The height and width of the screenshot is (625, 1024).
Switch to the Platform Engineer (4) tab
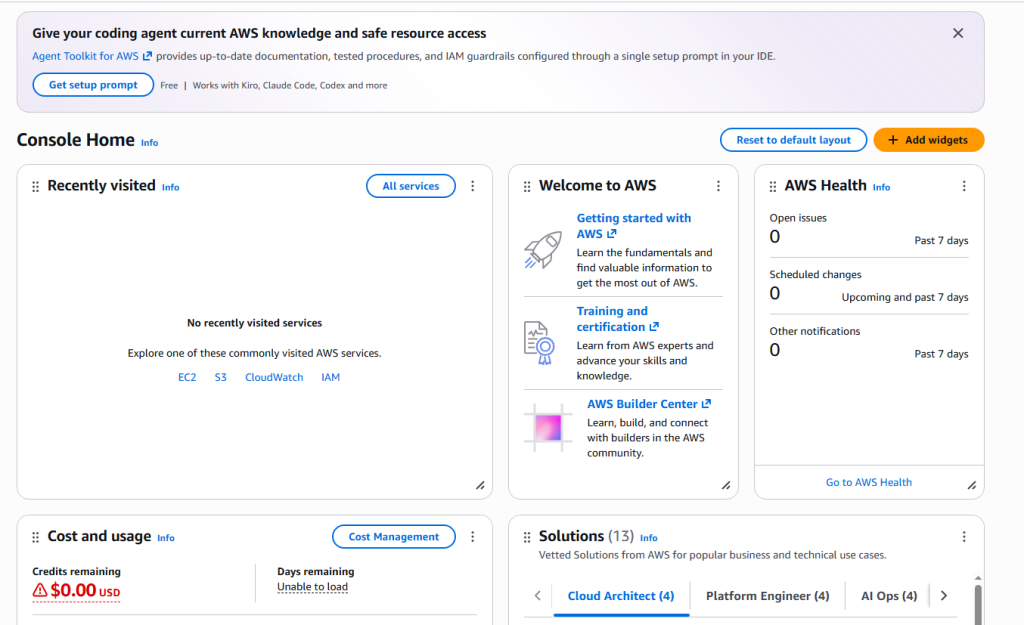[767, 596]
